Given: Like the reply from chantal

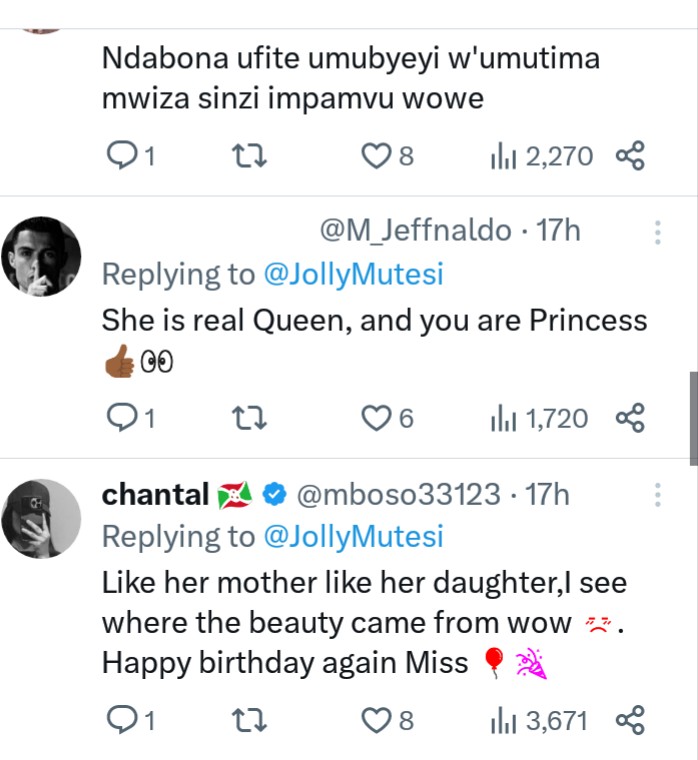Looking at the screenshot, I should [x=377, y=719].
